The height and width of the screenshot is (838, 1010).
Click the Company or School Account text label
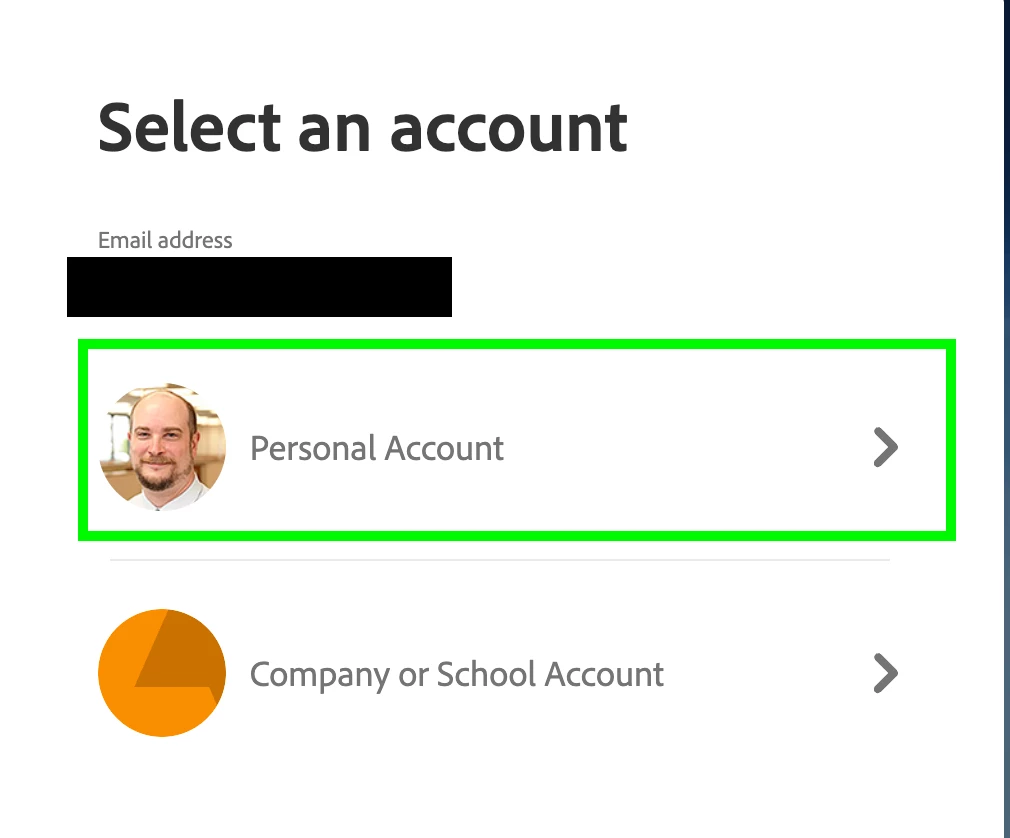point(457,675)
